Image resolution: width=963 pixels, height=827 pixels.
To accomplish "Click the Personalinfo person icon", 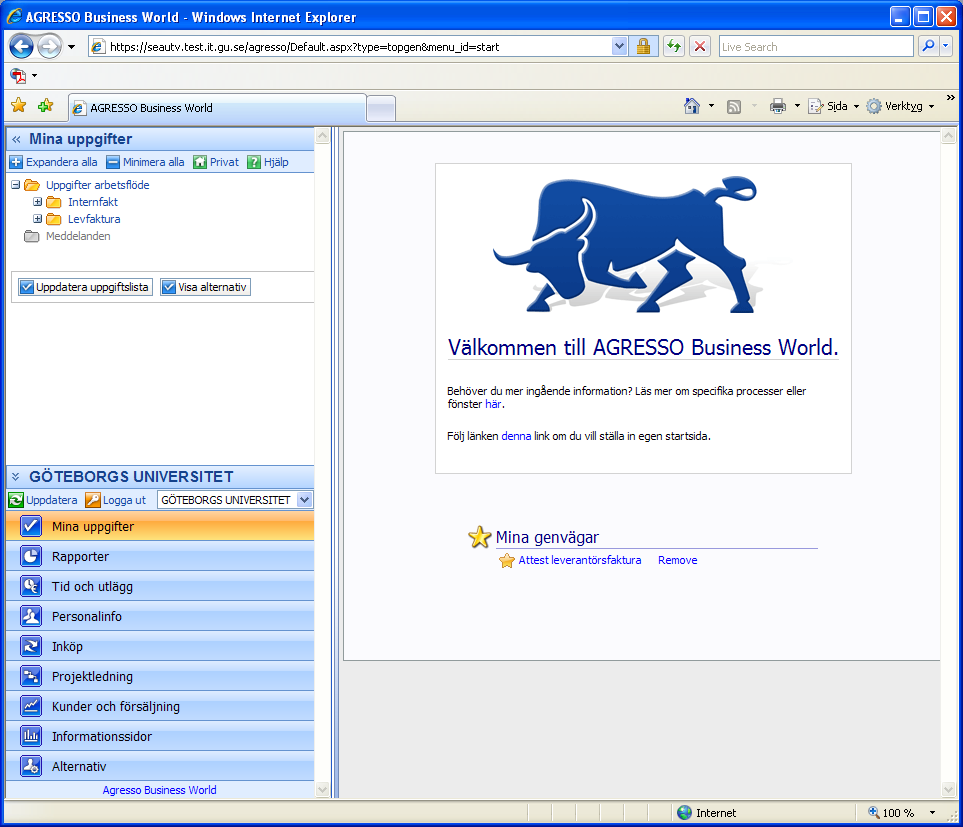I will [x=31, y=616].
